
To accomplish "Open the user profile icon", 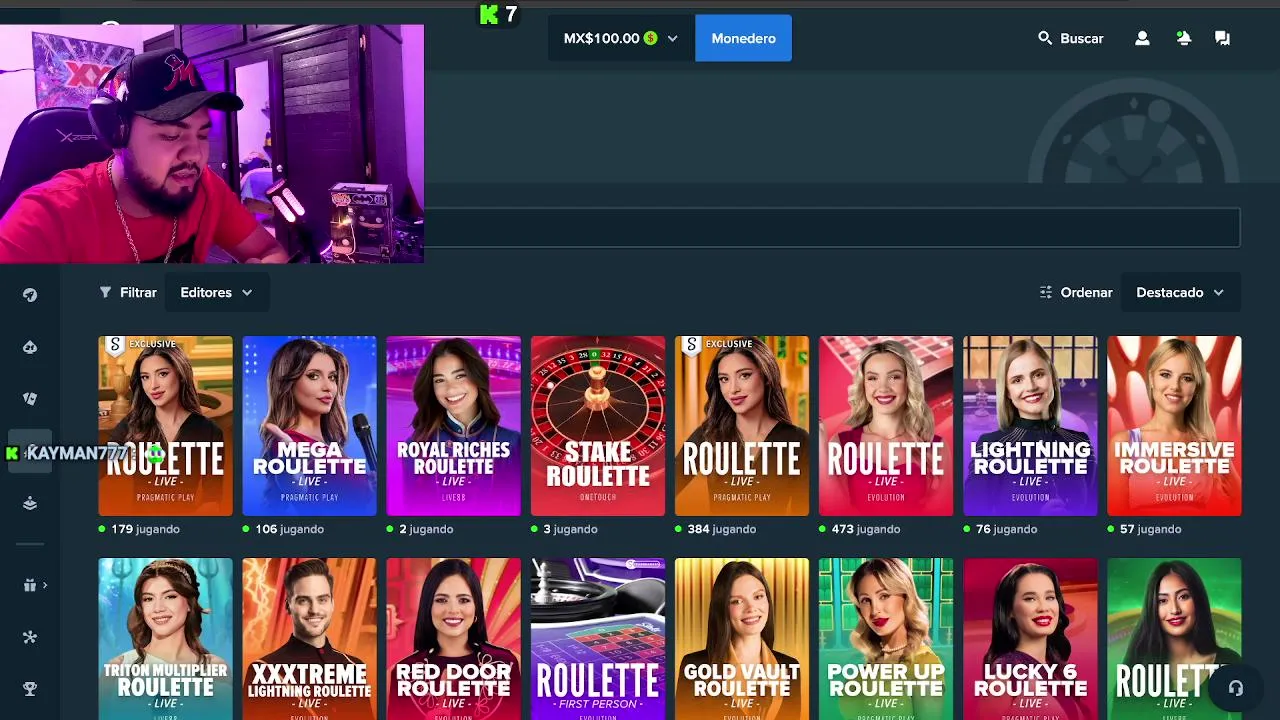I will click(x=1142, y=38).
